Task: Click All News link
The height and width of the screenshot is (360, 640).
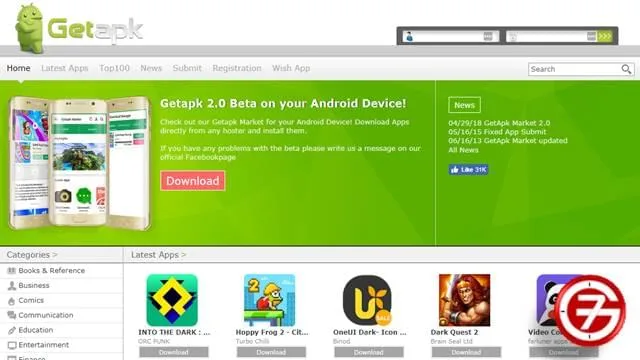Action: (x=463, y=150)
